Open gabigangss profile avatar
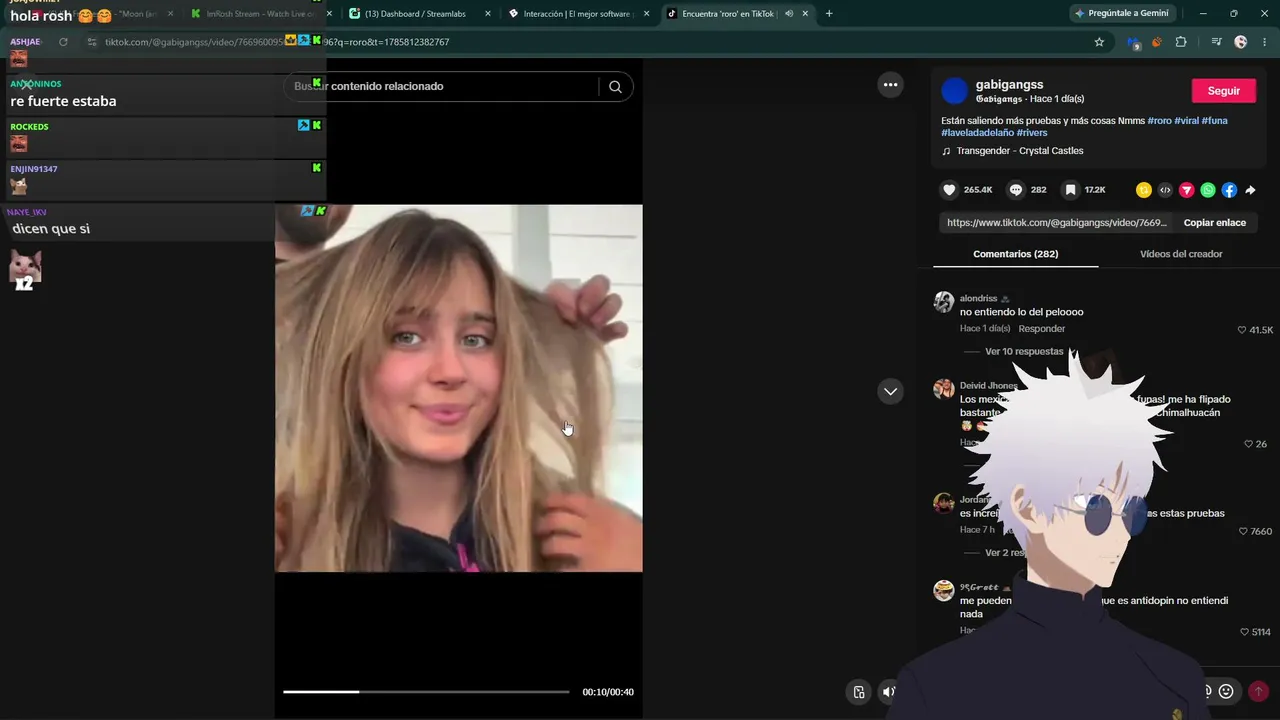 coord(955,91)
